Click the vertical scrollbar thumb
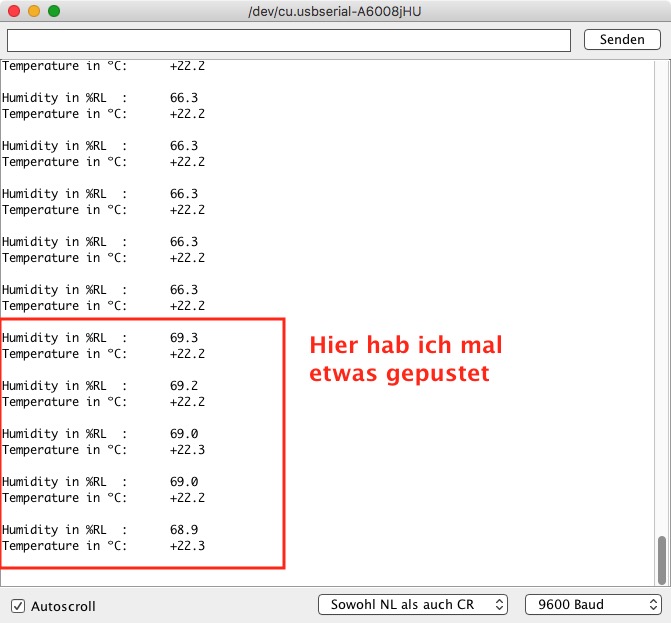 tap(662, 560)
